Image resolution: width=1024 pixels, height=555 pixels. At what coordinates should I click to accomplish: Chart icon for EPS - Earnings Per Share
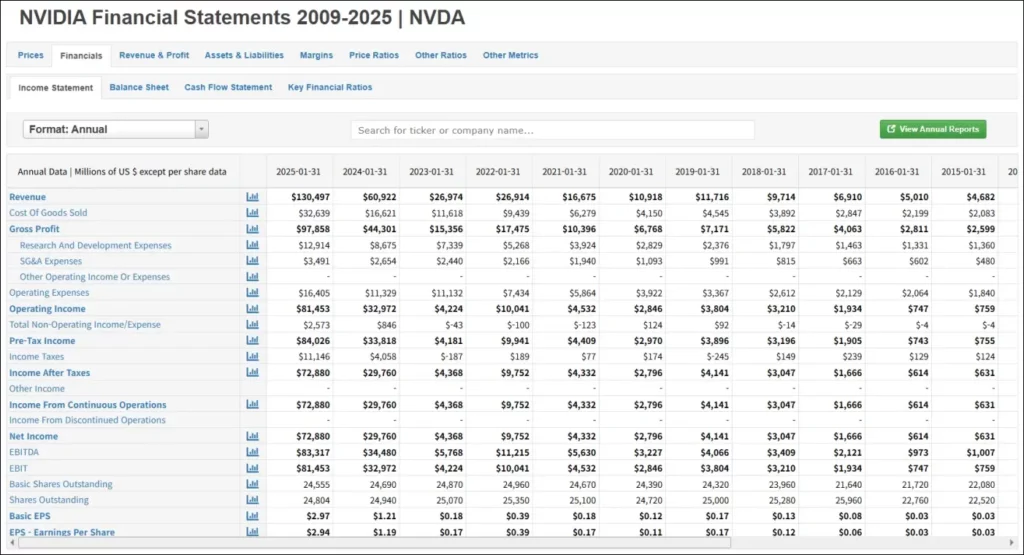click(x=252, y=531)
